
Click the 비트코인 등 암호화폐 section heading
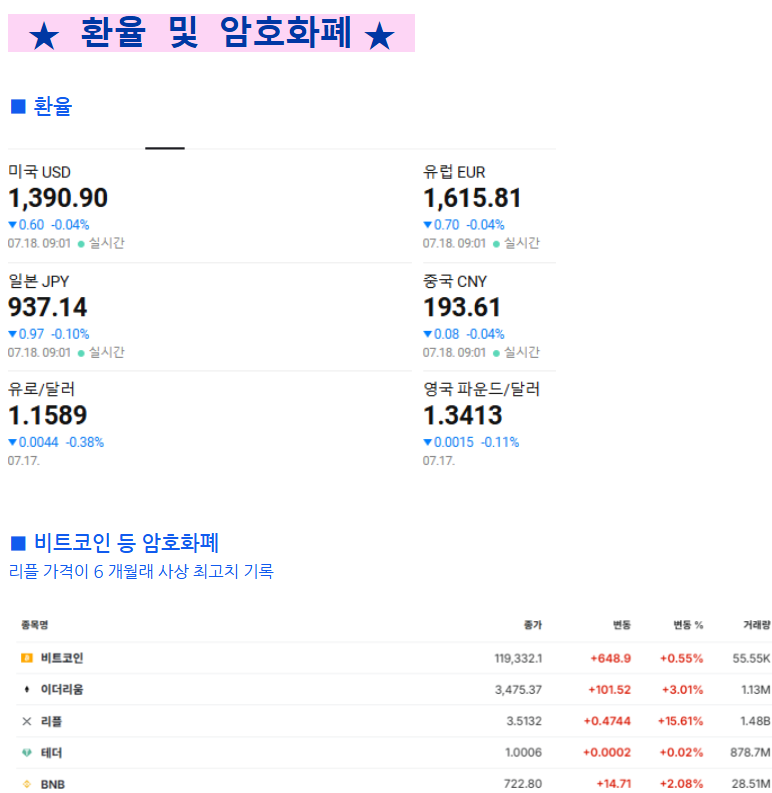click(126, 543)
